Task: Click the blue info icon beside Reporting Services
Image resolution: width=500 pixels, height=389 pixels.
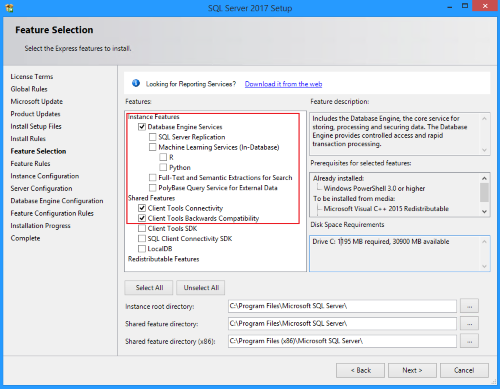Action: [x=136, y=83]
